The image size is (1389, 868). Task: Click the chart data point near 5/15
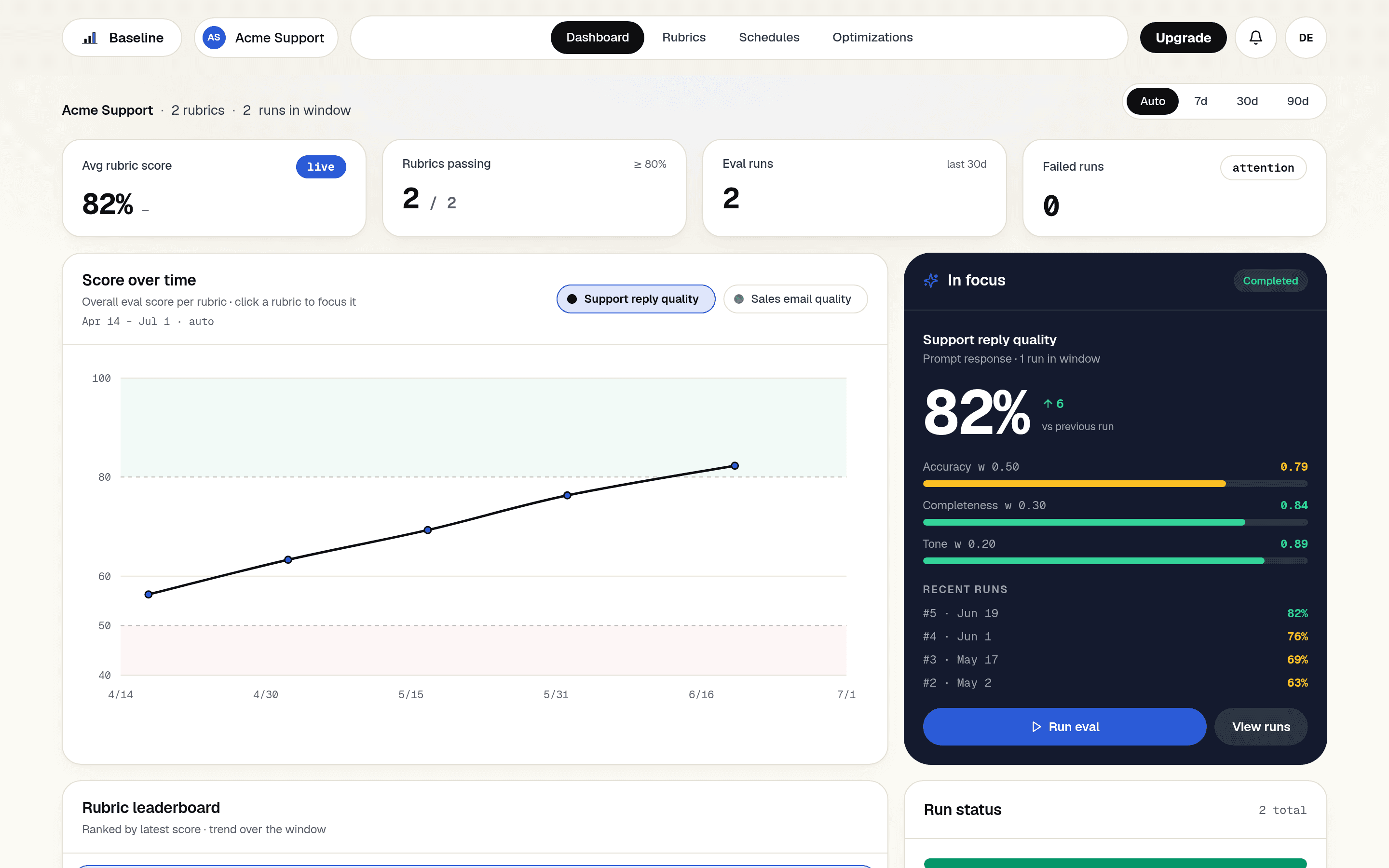tap(428, 530)
